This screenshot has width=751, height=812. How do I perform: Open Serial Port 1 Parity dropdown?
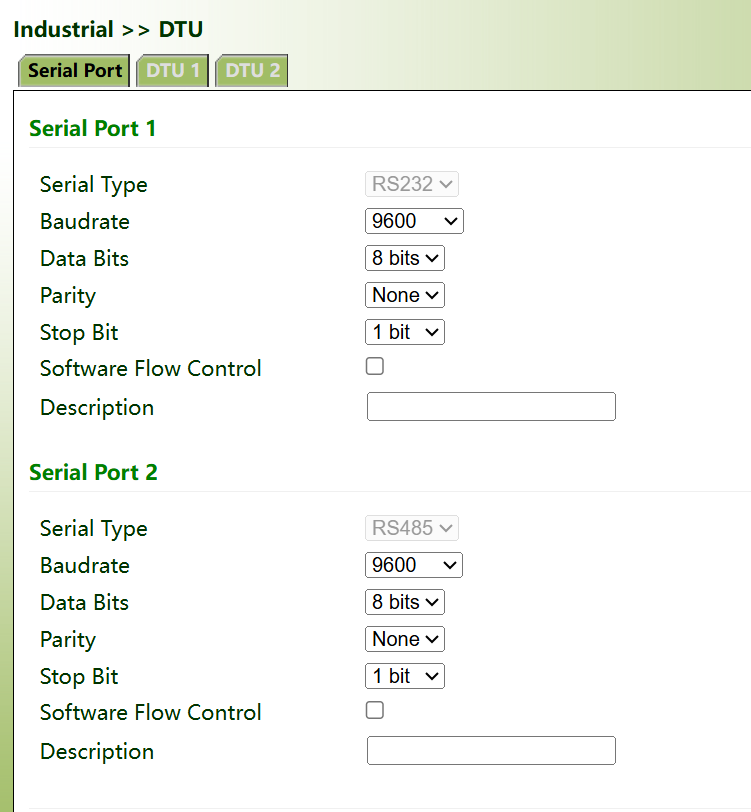coord(404,295)
